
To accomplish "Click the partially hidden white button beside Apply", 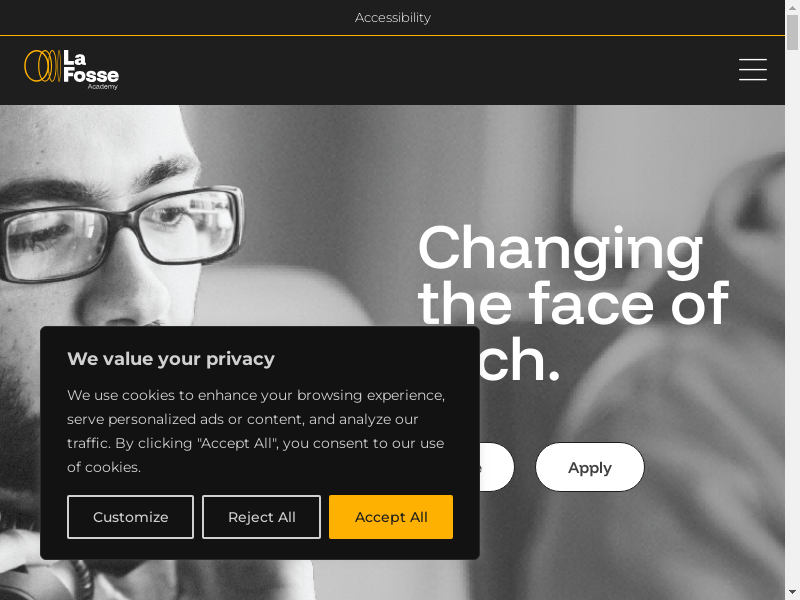I will coord(496,467).
